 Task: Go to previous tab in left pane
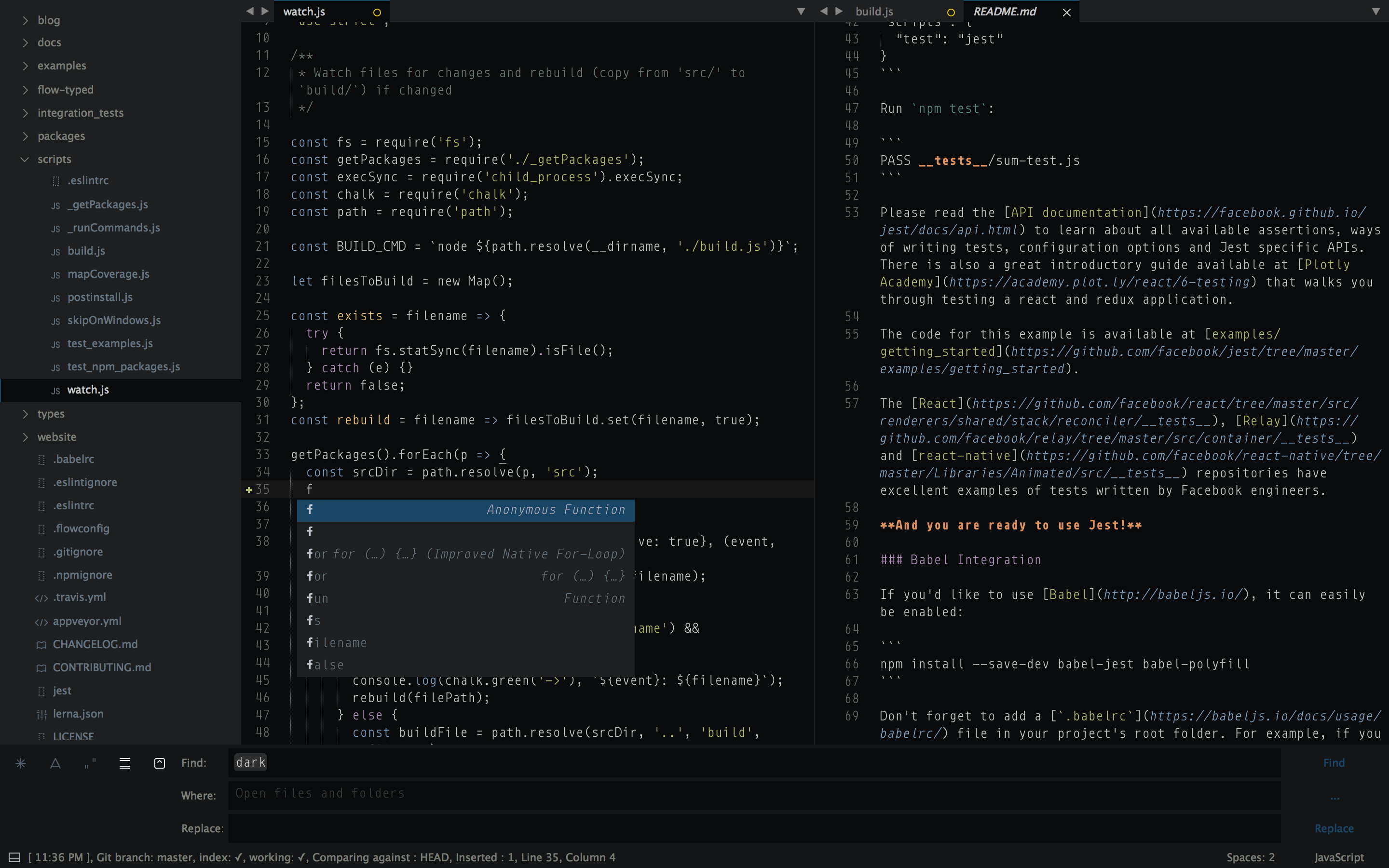[x=250, y=11]
